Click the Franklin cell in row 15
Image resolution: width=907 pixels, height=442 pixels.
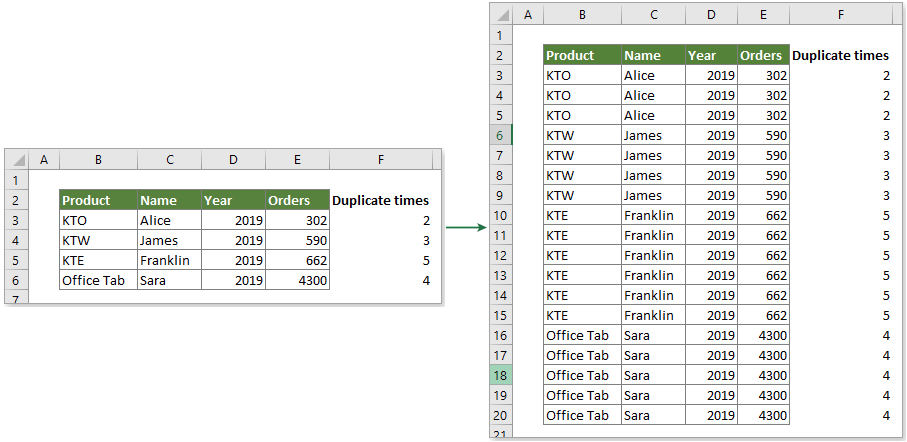653,315
